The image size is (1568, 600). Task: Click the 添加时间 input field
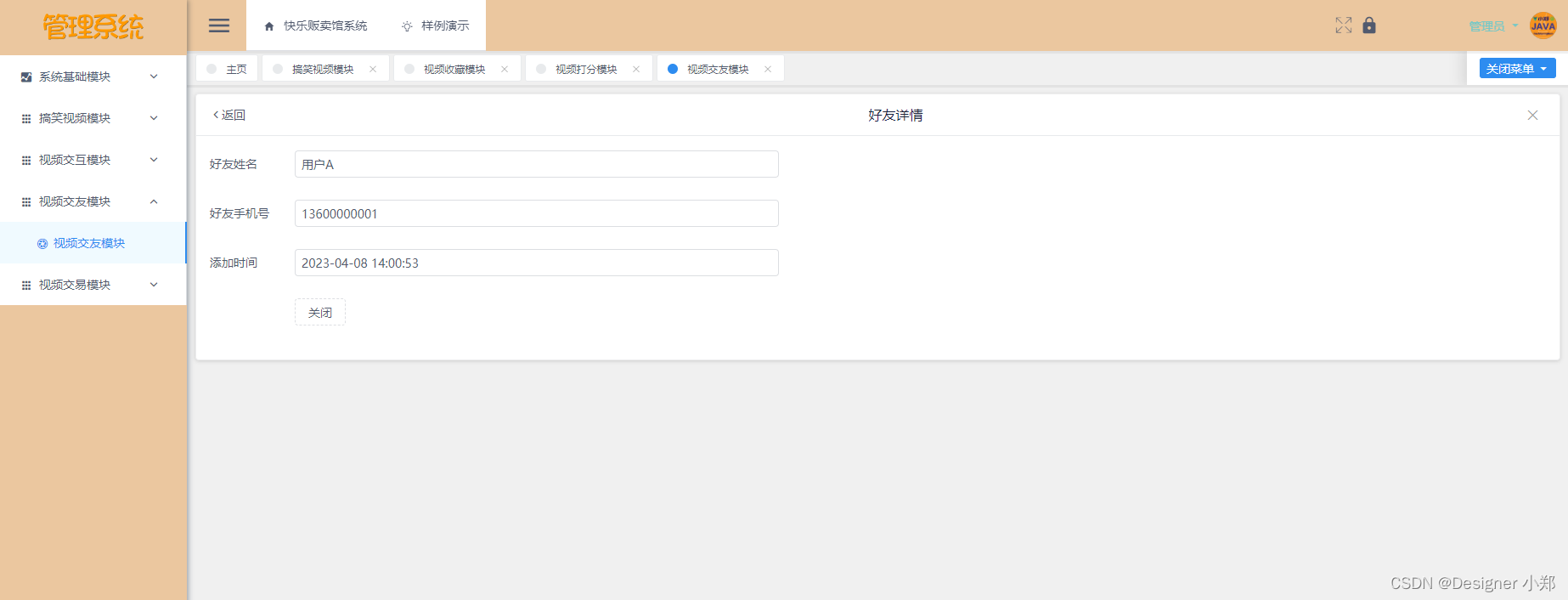point(537,263)
